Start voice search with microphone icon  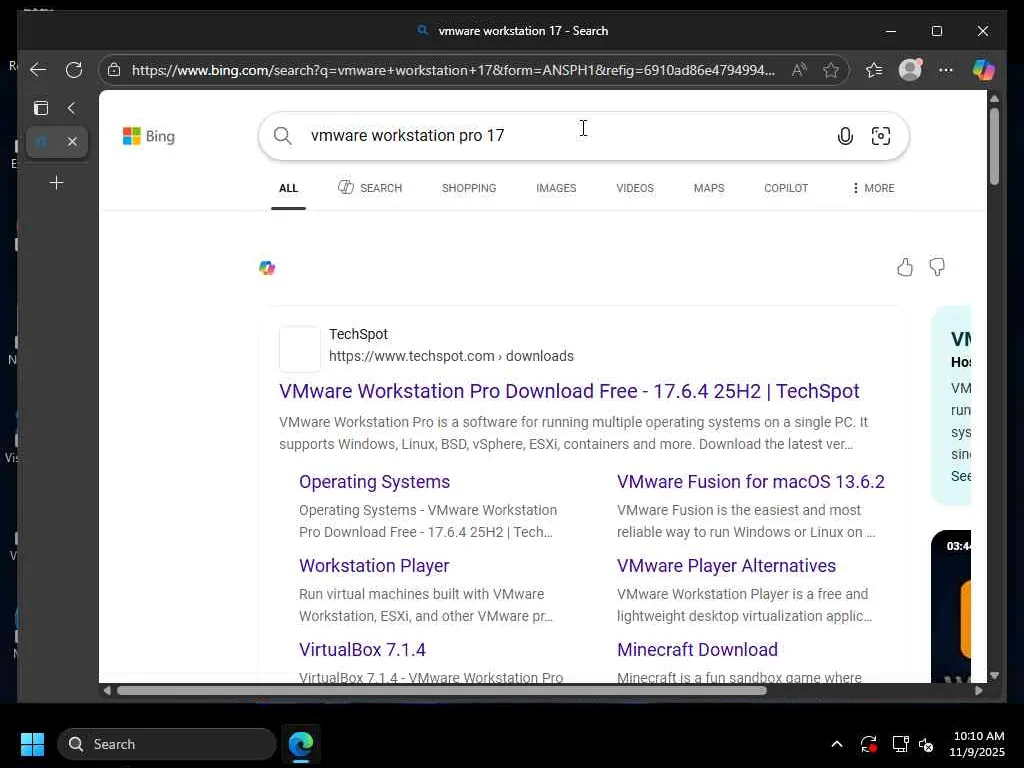pyautogui.click(x=845, y=136)
